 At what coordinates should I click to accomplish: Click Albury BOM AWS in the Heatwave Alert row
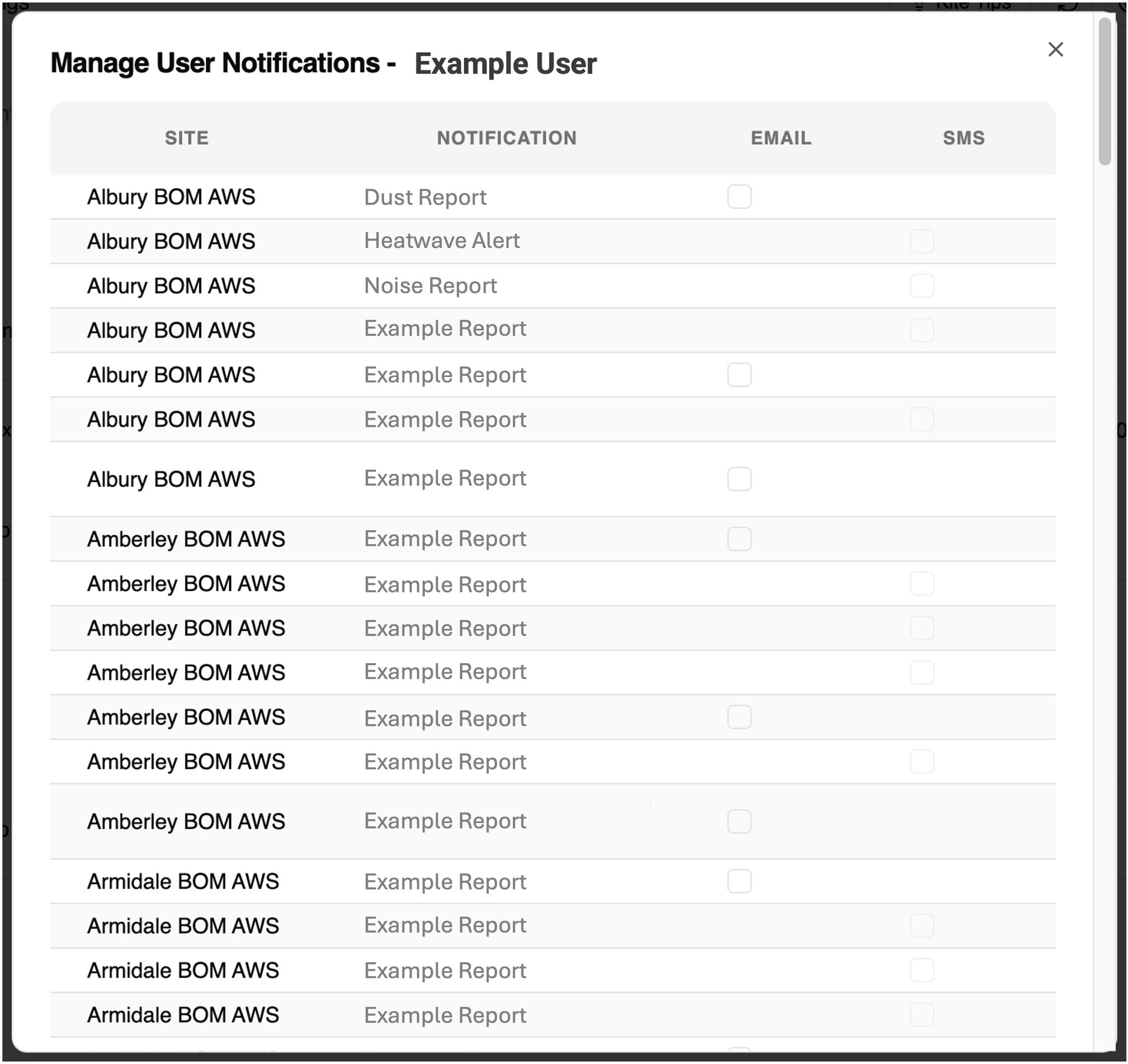click(171, 242)
